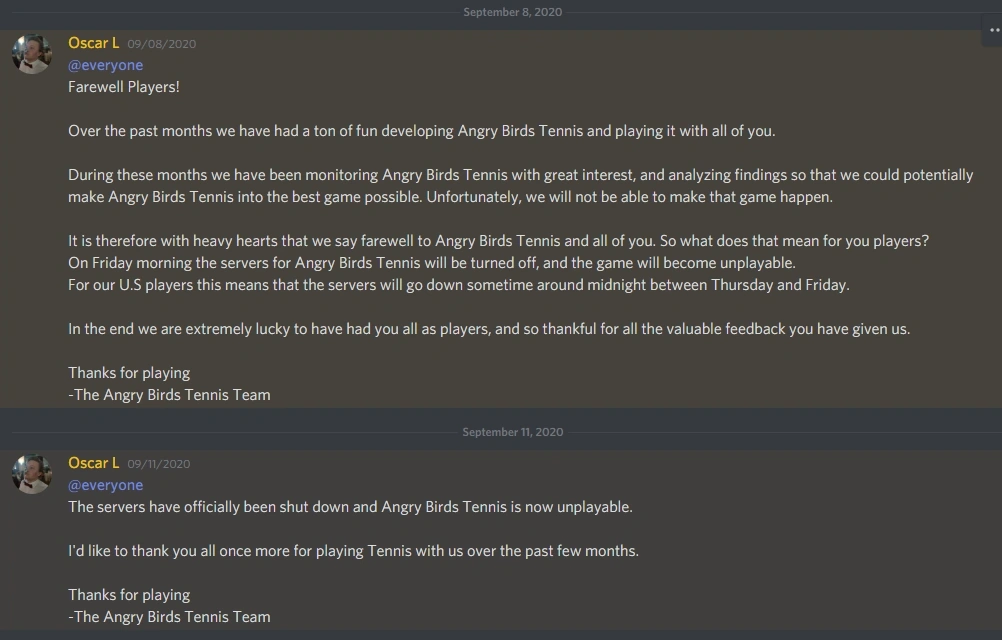
Task: Click the paragraph starting "During these months"
Action: pyautogui.click(x=520, y=186)
